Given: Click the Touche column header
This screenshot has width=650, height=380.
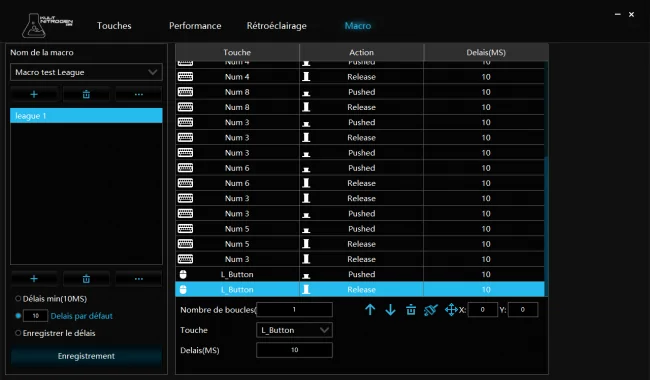Looking at the screenshot, I should click(237, 52).
